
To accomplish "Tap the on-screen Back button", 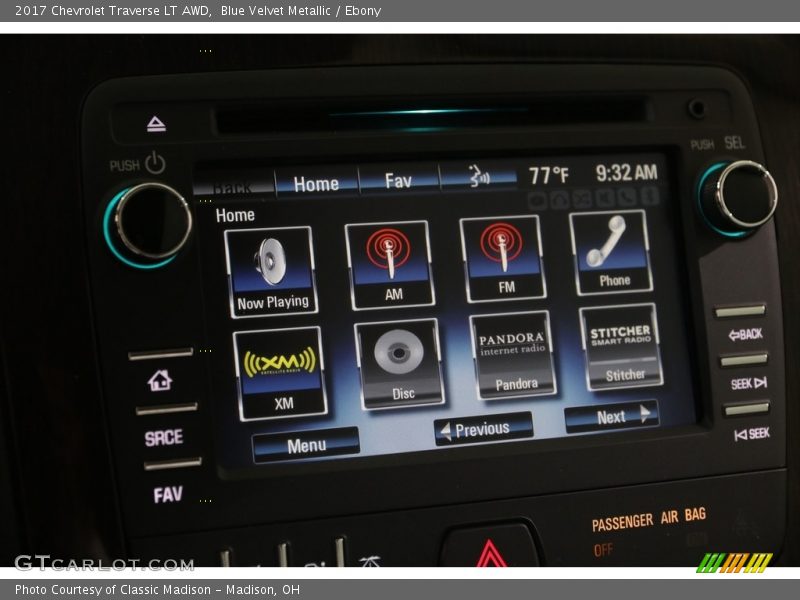I will click(233, 187).
